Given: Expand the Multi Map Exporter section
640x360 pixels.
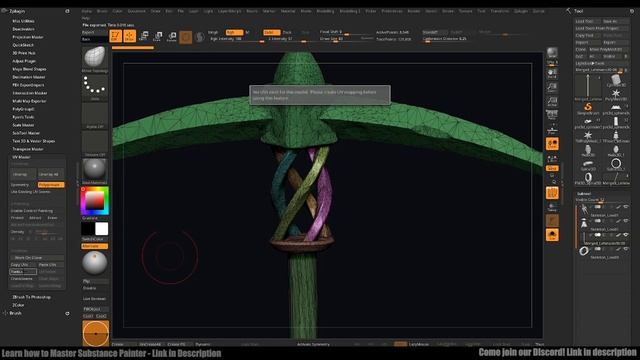Looking at the screenshot, I should [29, 101].
